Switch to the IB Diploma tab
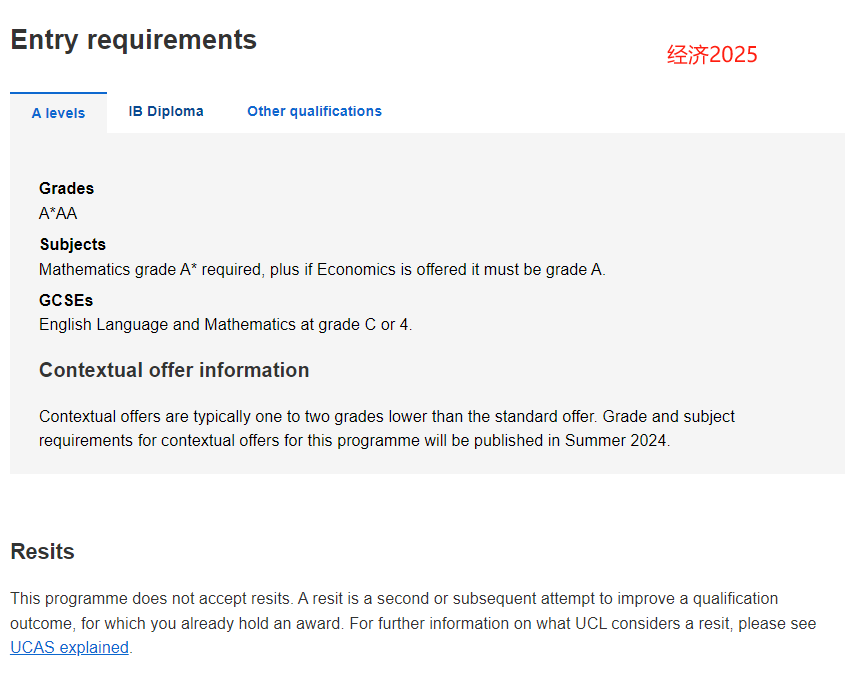The height and width of the screenshot is (681, 847). [166, 111]
